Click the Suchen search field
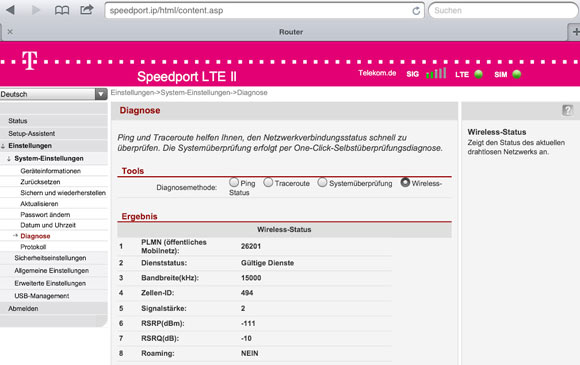580x365 pixels. (x=503, y=10)
